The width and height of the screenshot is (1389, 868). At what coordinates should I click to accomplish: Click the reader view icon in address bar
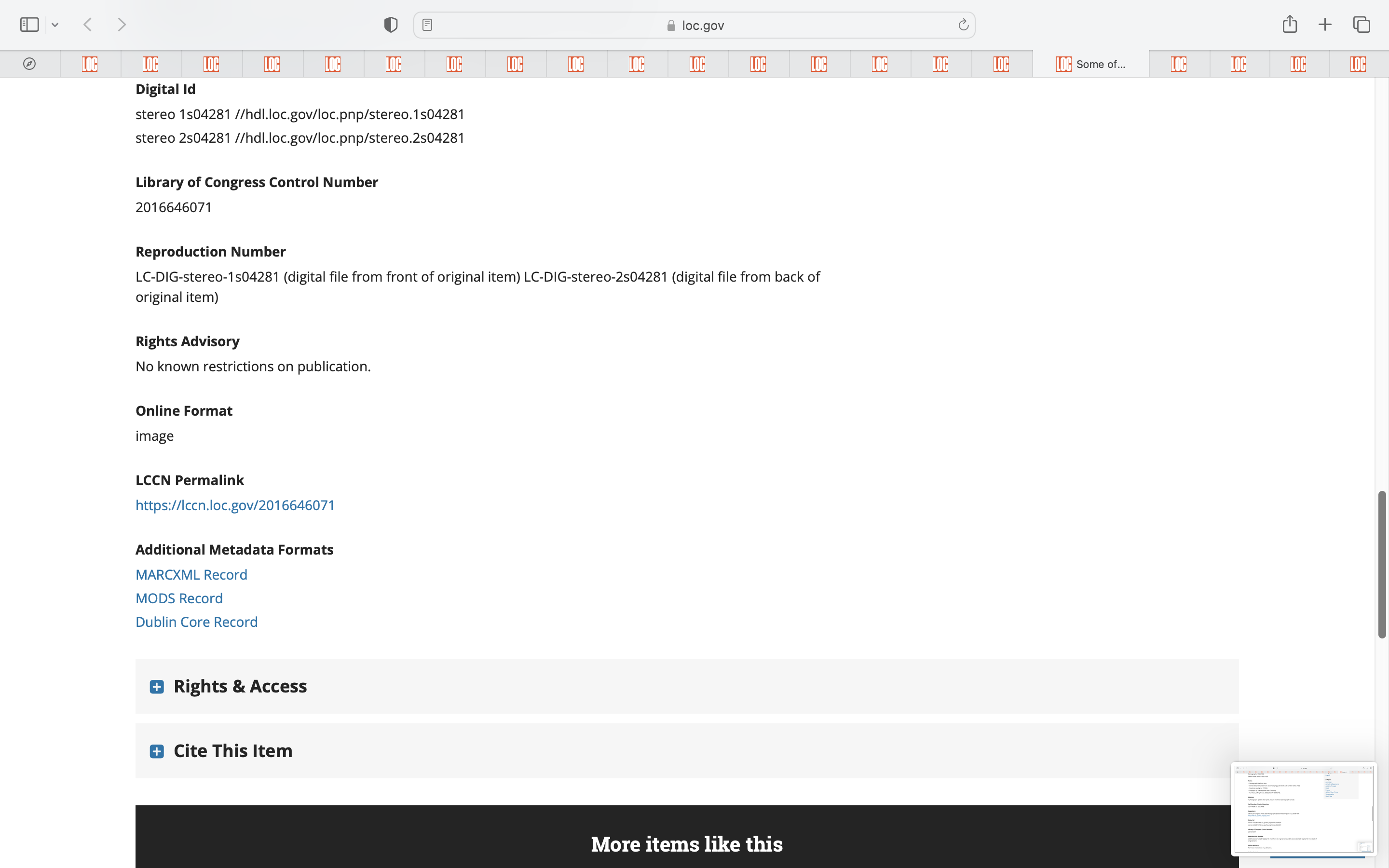427,25
